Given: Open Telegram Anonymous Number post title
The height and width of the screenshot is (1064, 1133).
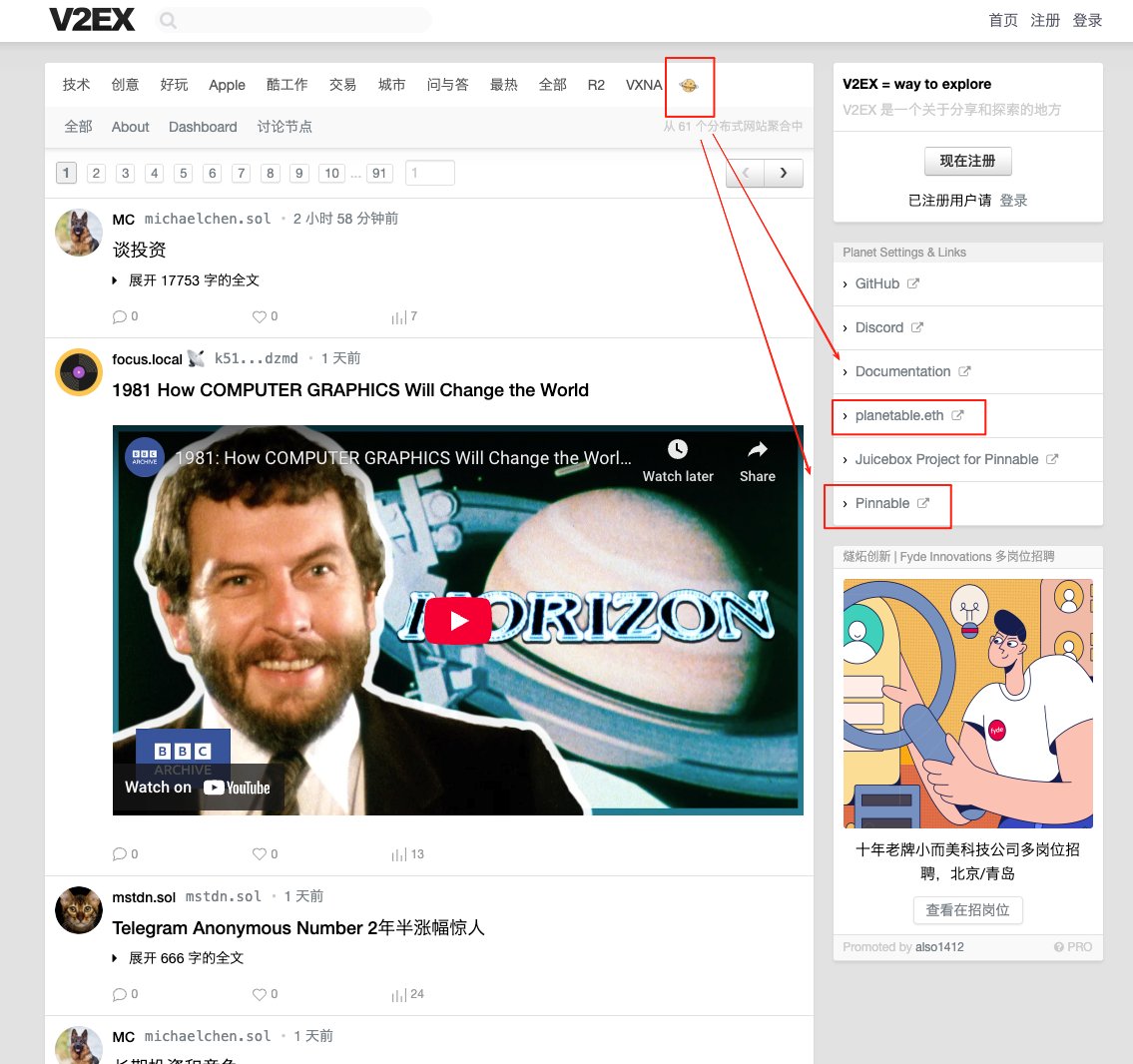Looking at the screenshot, I should pos(297,927).
